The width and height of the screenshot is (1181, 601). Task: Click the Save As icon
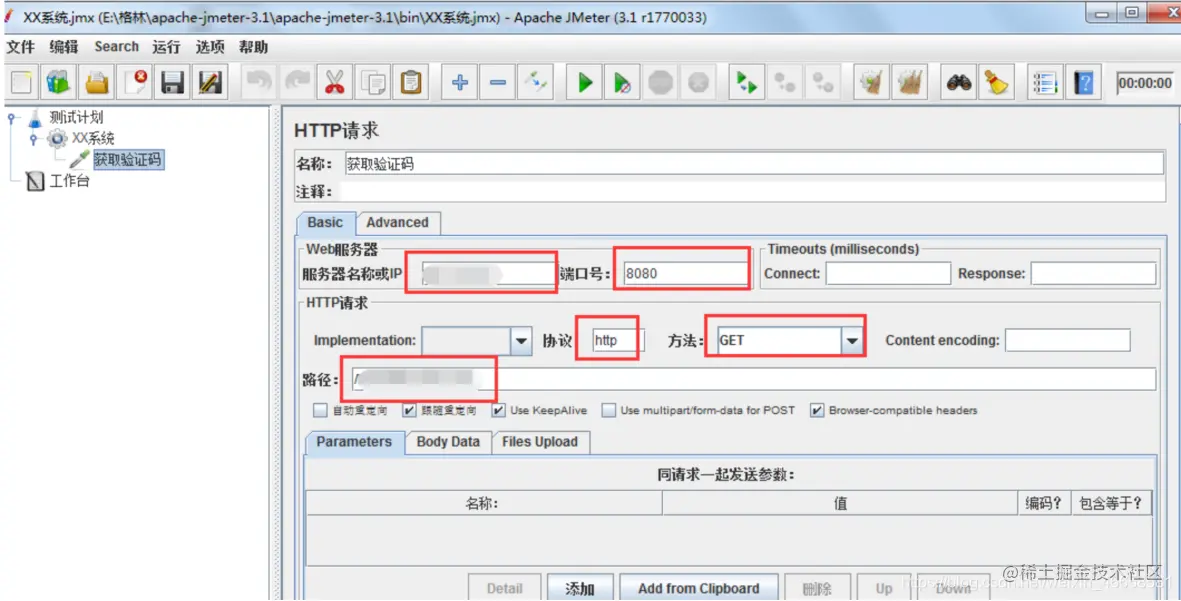(x=210, y=82)
